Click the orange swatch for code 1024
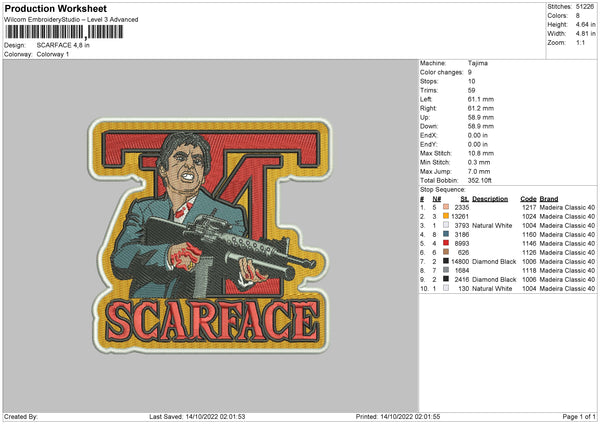Image resolution: width=600 pixels, height=424 pixels. pos(446,216)
